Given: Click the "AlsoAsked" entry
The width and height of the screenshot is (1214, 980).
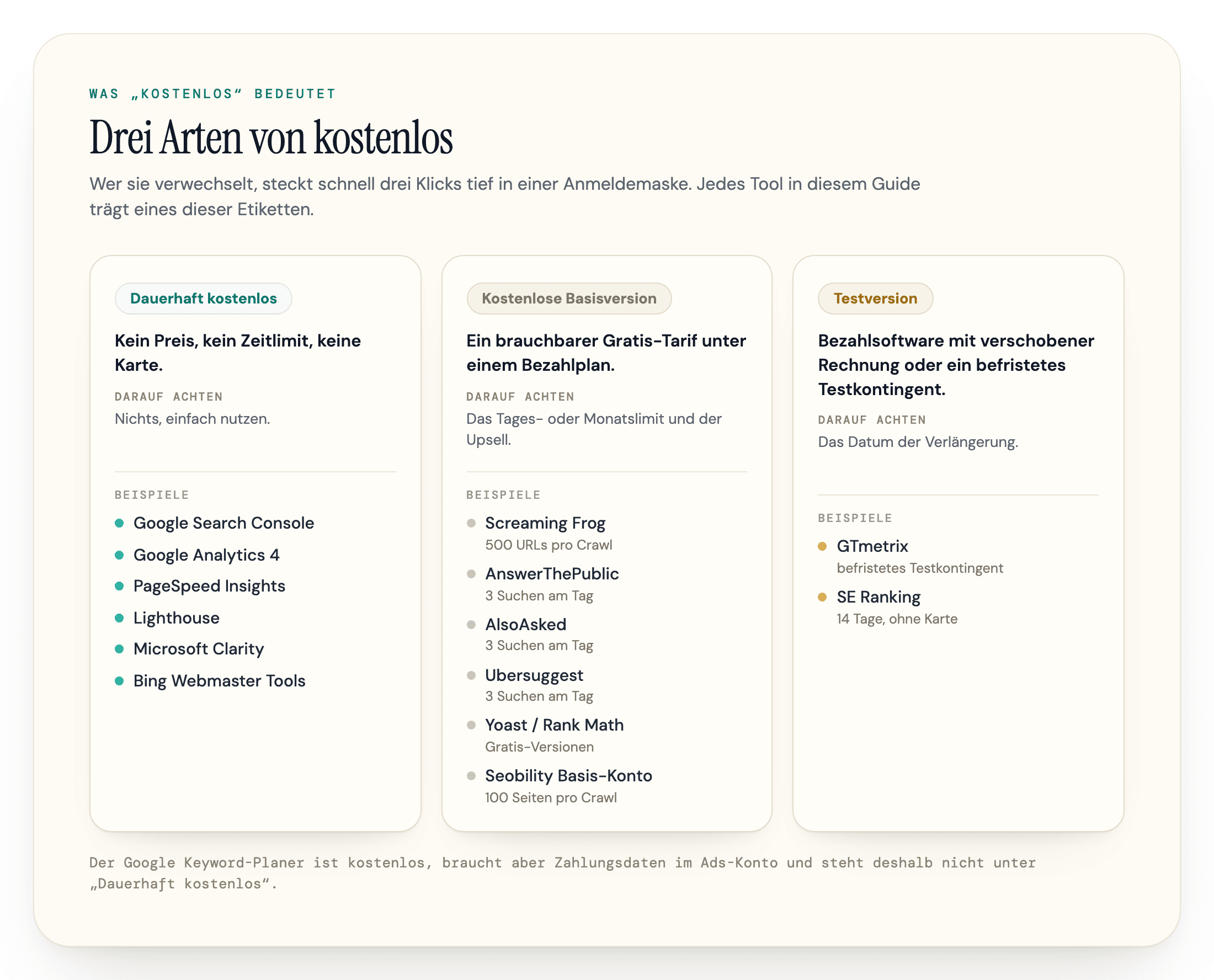Looking at the screenshot, I should pos(525,624).
